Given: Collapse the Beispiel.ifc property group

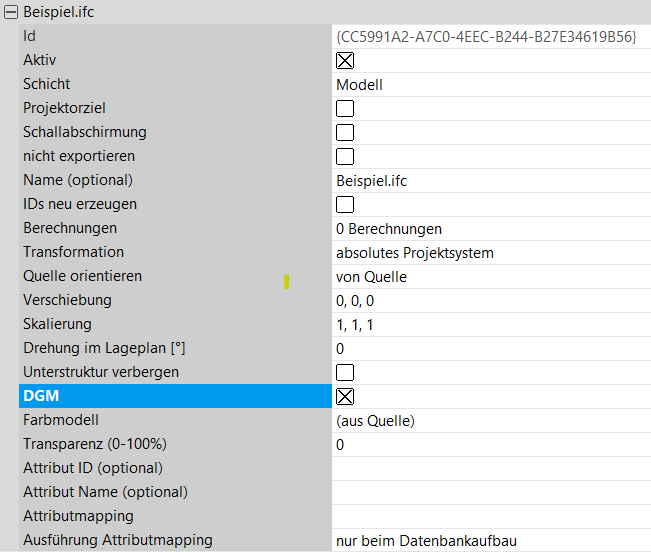Looking at the screenshot, I should point(10,13).
